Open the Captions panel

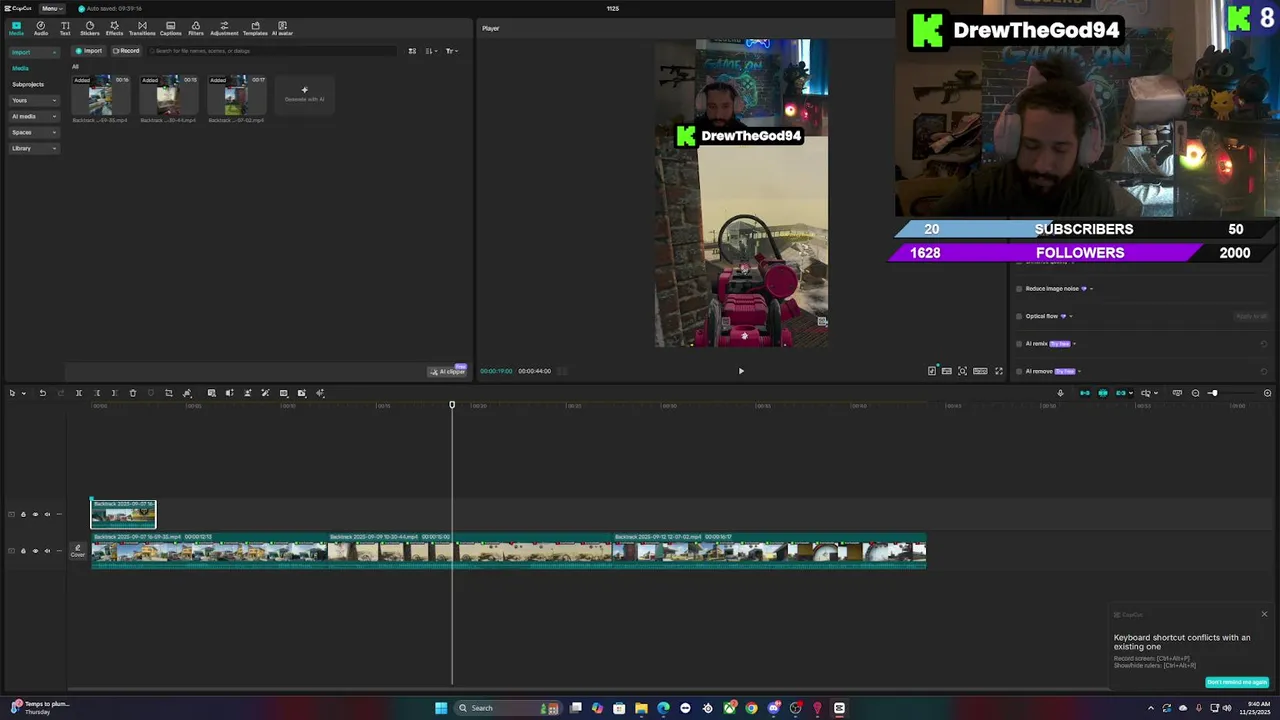pos(171,28)
